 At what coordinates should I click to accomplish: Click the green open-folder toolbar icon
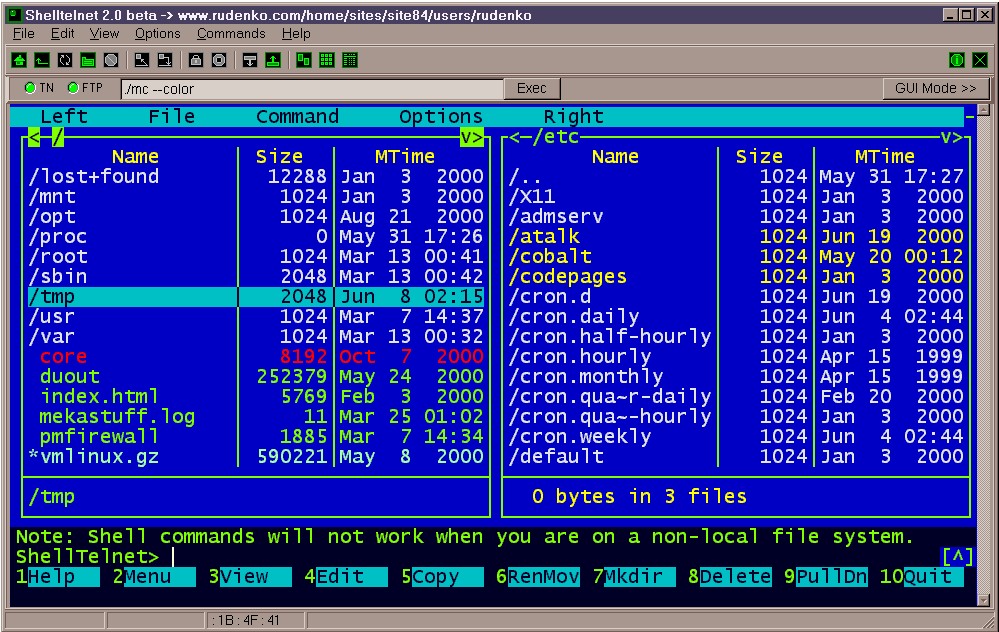88,60
